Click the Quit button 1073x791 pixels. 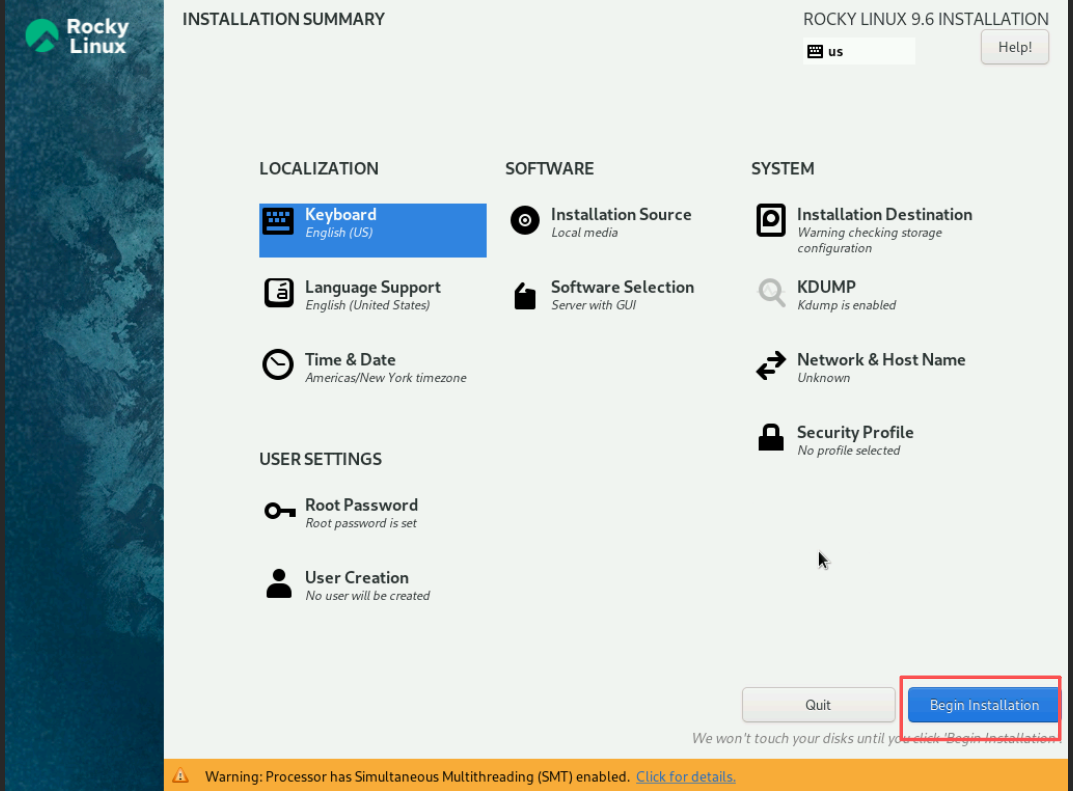(x=818, y=705)
